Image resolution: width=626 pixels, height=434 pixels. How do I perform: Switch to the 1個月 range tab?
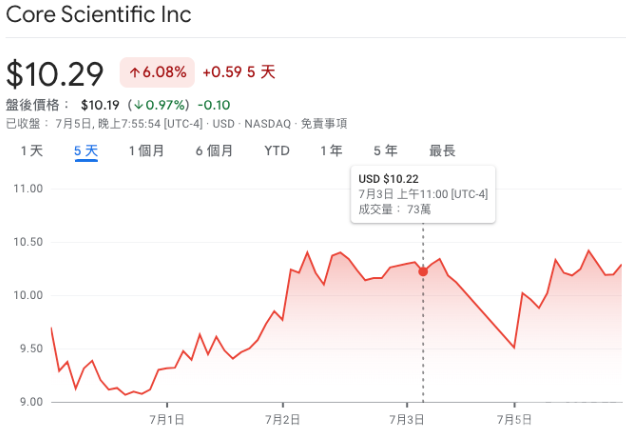tap(147, 151)
